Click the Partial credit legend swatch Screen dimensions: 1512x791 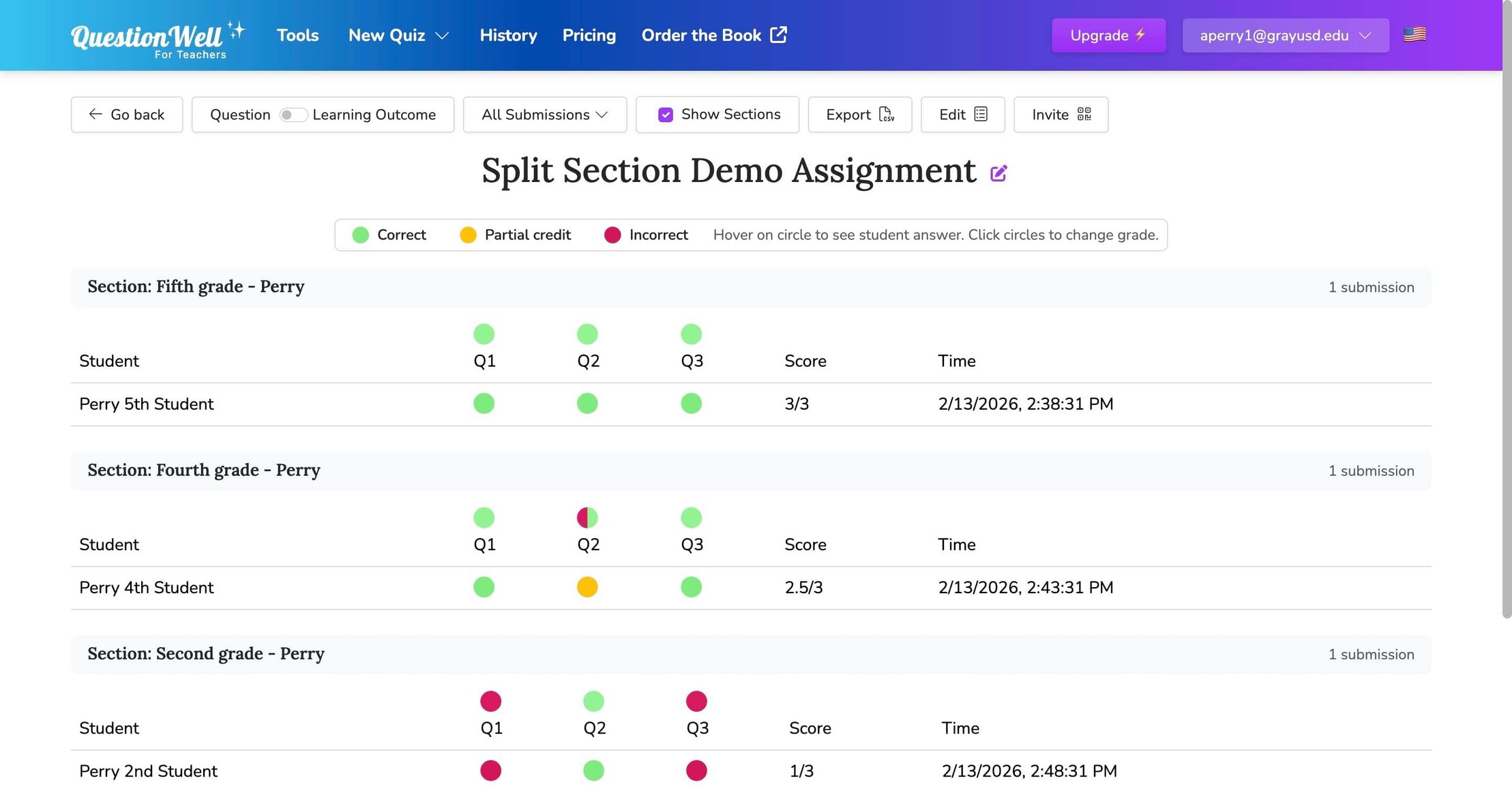coord(468,235)
